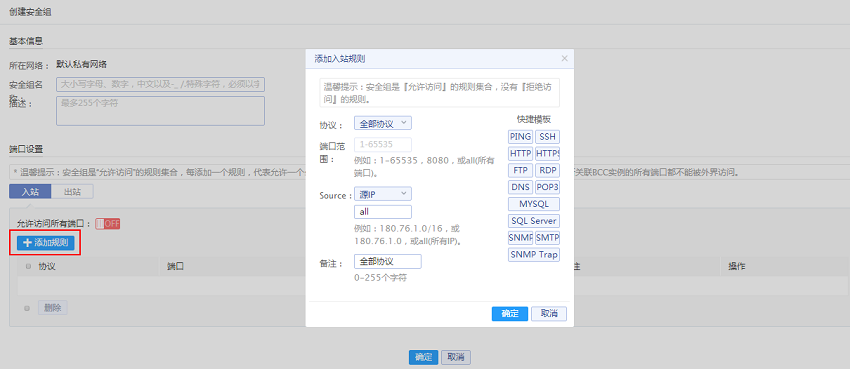
Task: Click the 协议 column header
Action: click(x=47, y=266)
